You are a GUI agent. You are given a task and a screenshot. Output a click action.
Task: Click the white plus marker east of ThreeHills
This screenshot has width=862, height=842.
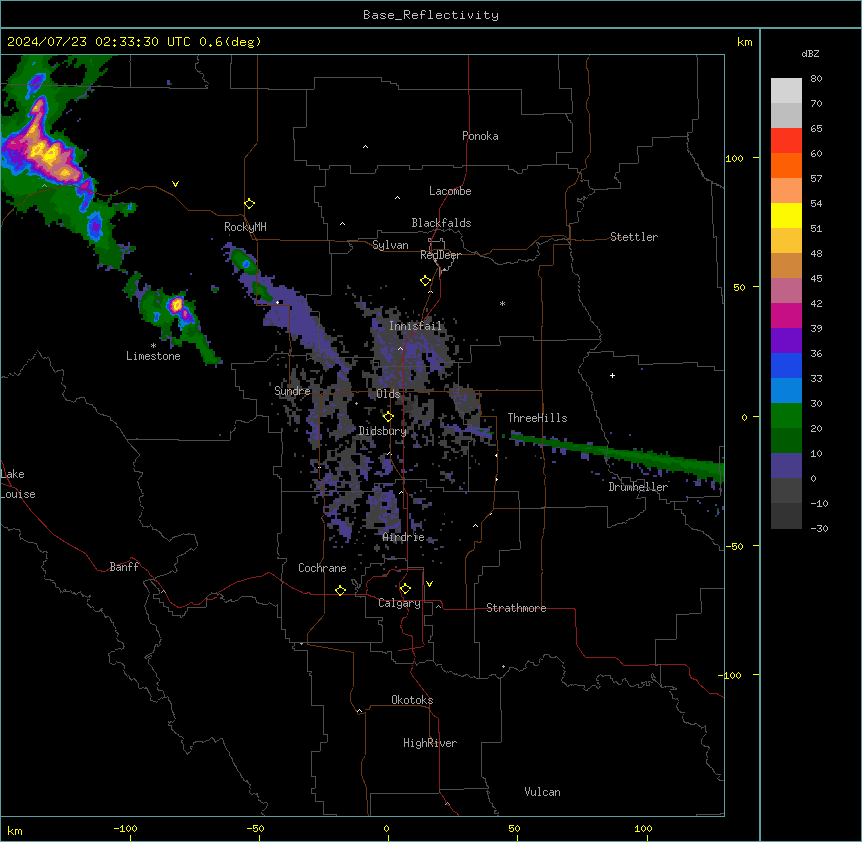click(612, 375)
